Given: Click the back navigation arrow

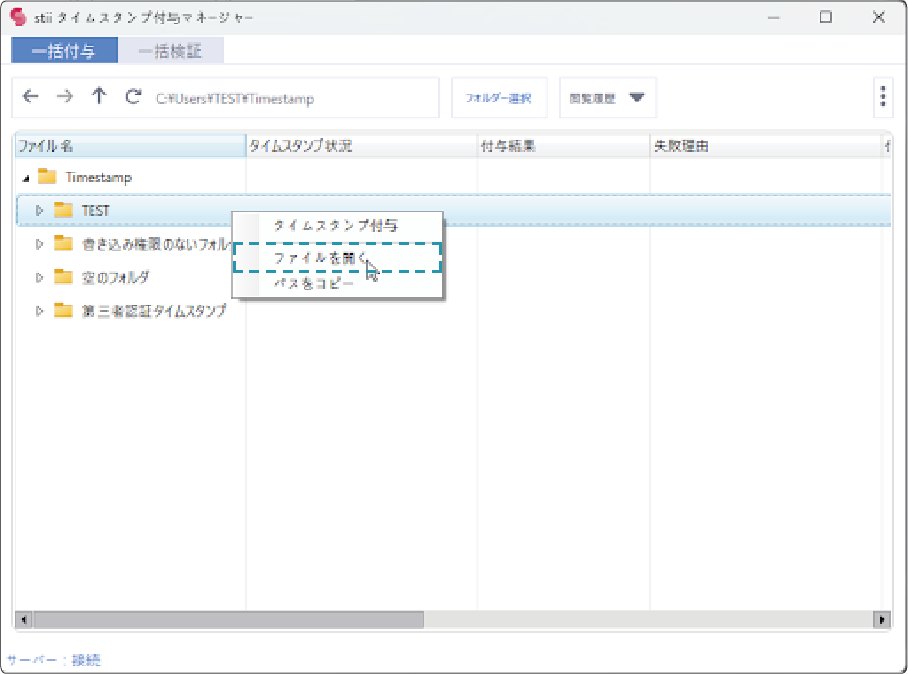Looking at the screenshot, I should tap(31, 97).
